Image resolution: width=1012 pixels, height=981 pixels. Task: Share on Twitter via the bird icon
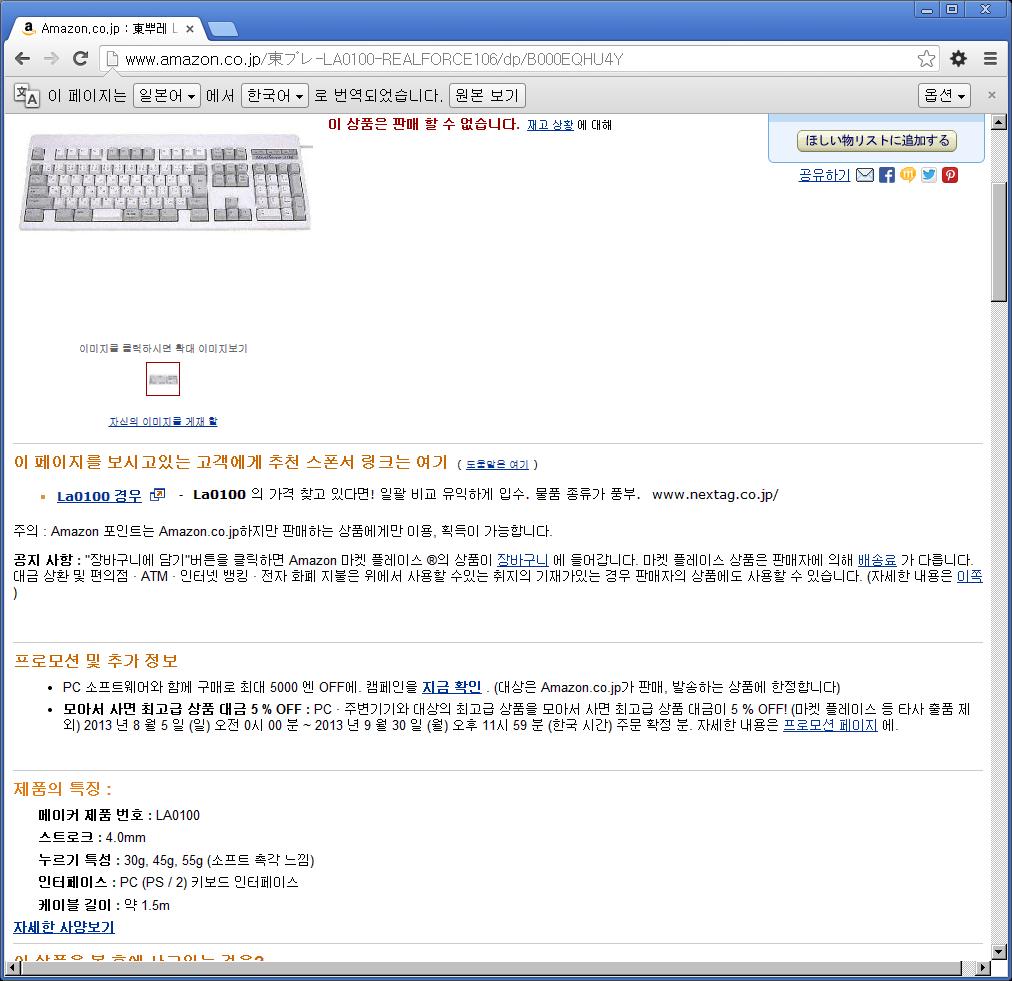coord(929,175)
